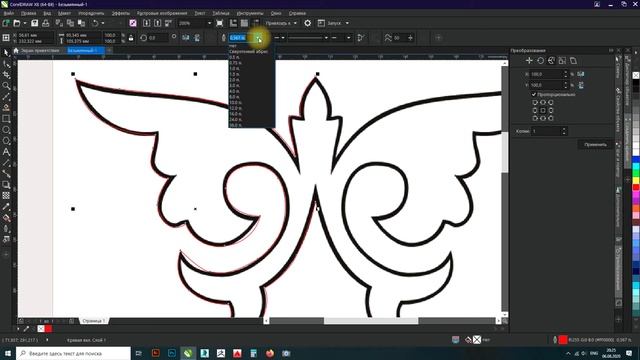Click the Страница 1 page tab

(93, 321)
